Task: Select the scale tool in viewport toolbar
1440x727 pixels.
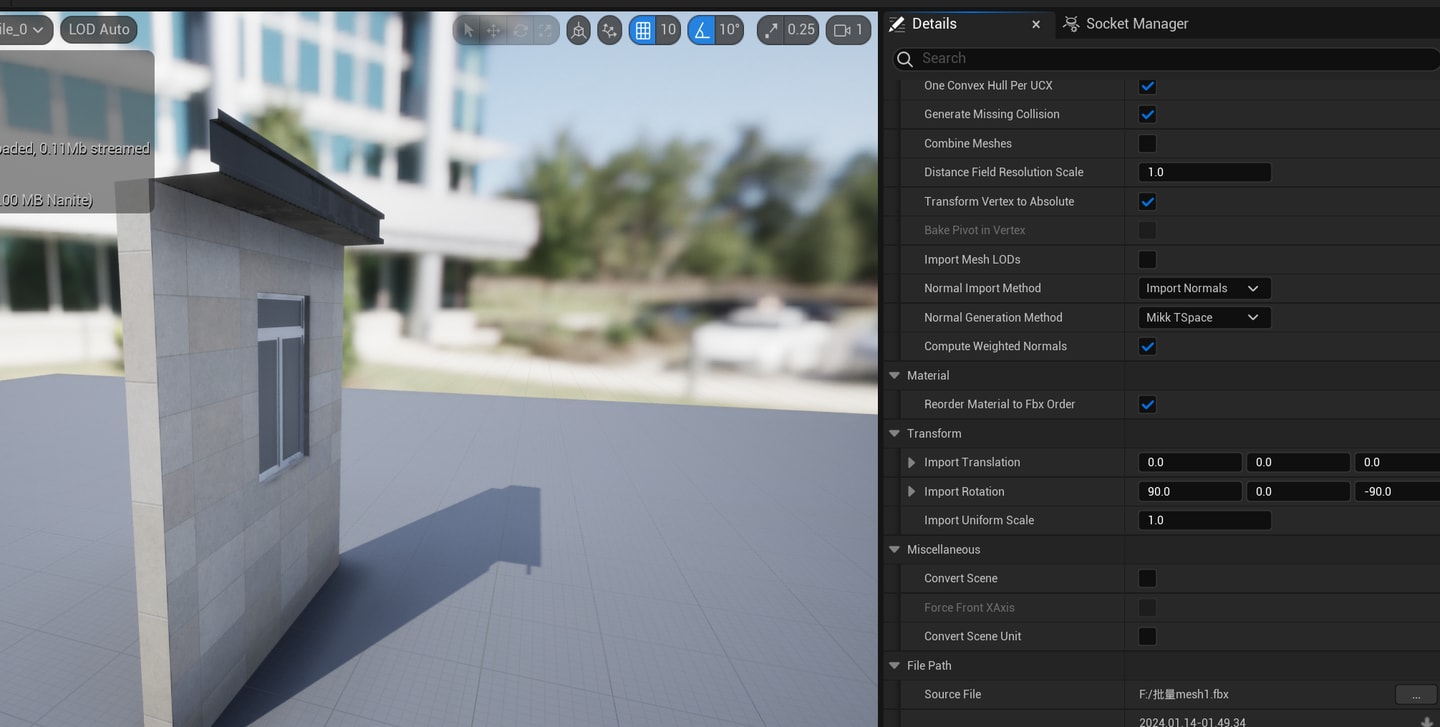Action: [545, 30]
